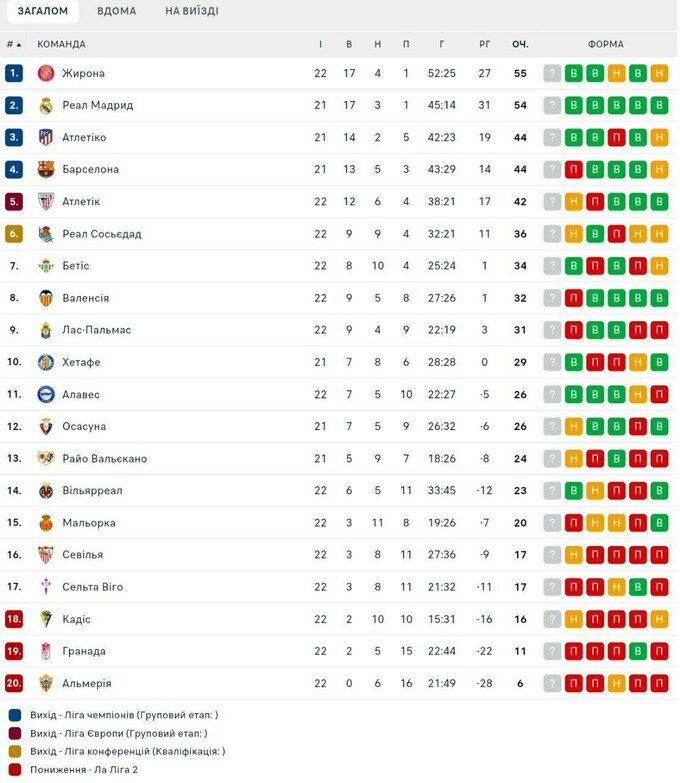Screen dimensions: 680x783
Task: Switch to the ВДОМА tab
Action: (117, 11)
